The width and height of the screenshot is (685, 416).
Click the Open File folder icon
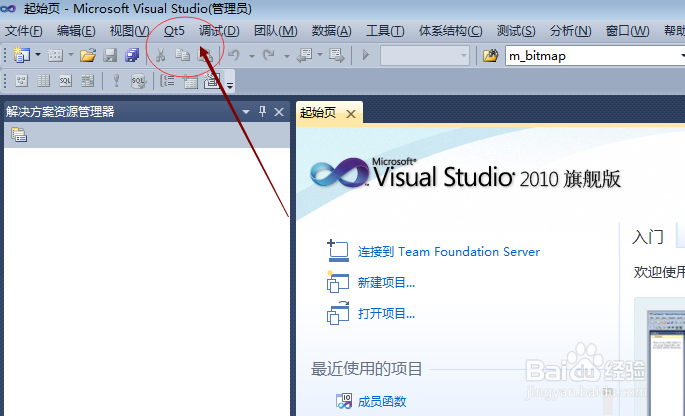pos(88,55)
